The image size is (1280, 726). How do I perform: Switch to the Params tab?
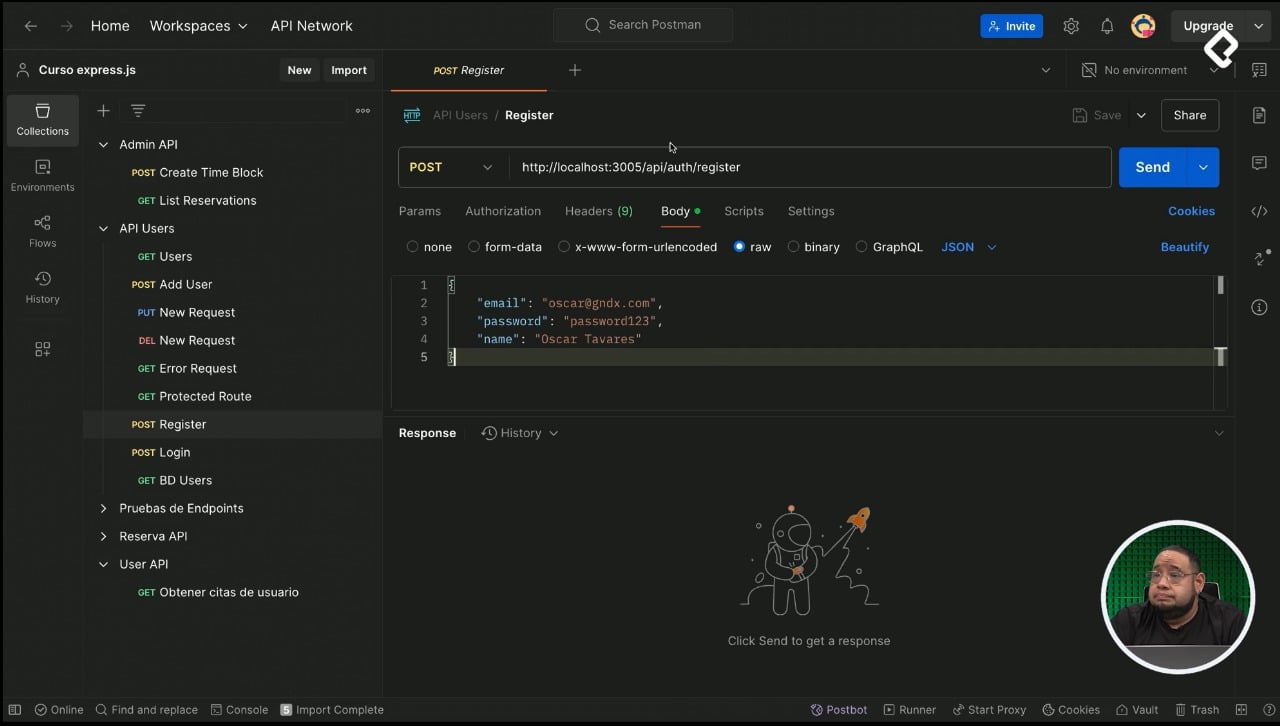[x=420, y=211]
